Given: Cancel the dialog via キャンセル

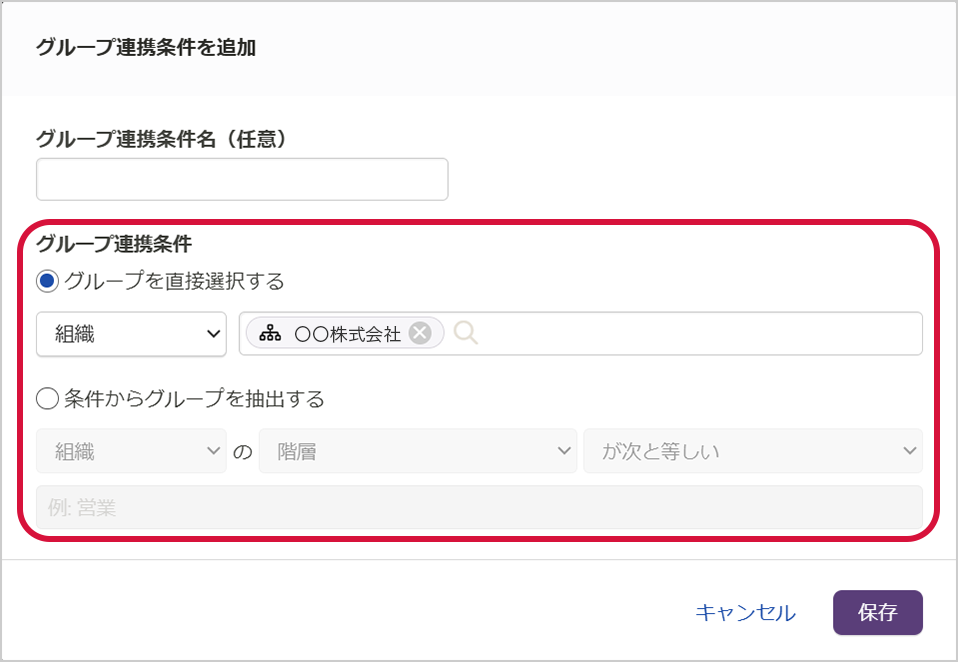Looking at the screenshot, I should [x=745, y=613].
